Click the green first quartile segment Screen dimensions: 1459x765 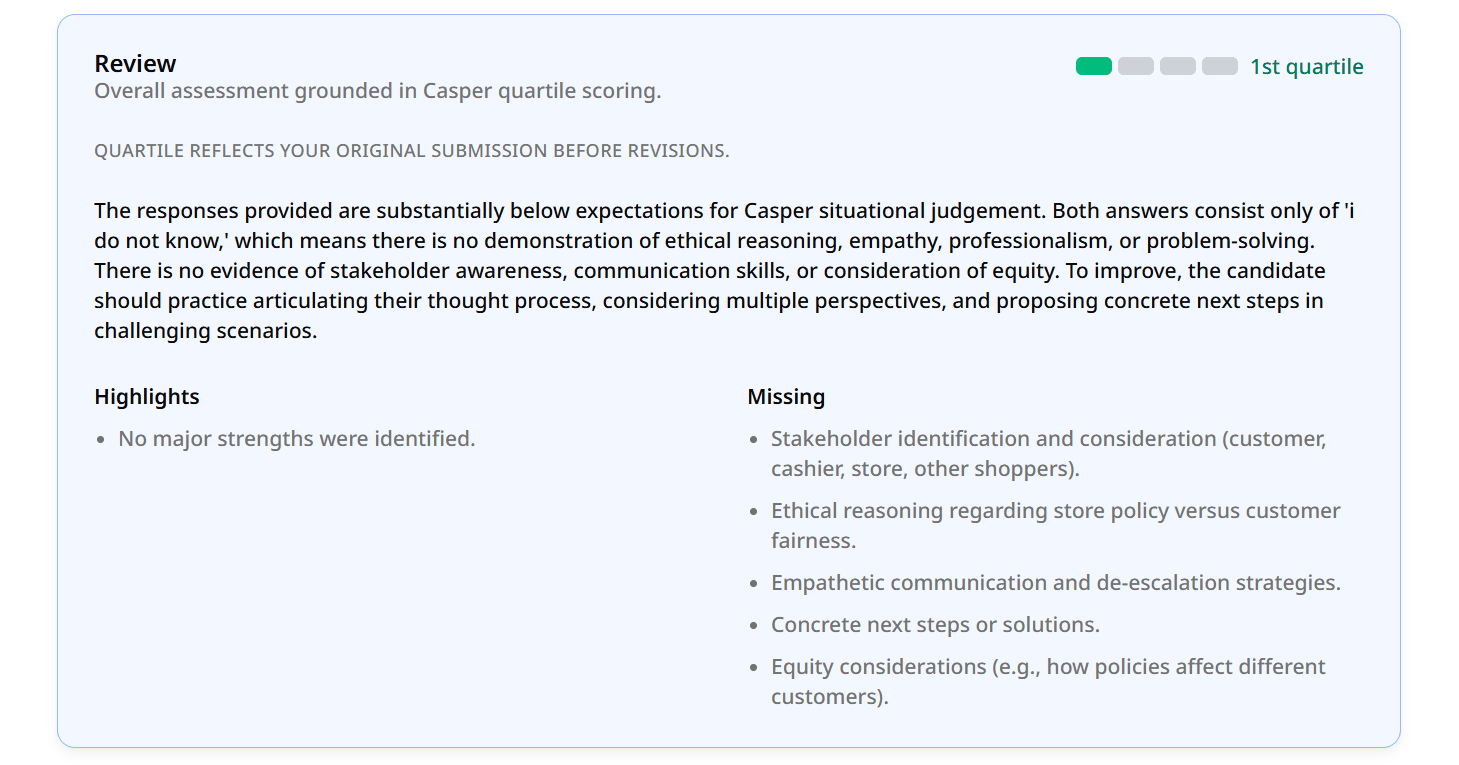click(1093, 65)
